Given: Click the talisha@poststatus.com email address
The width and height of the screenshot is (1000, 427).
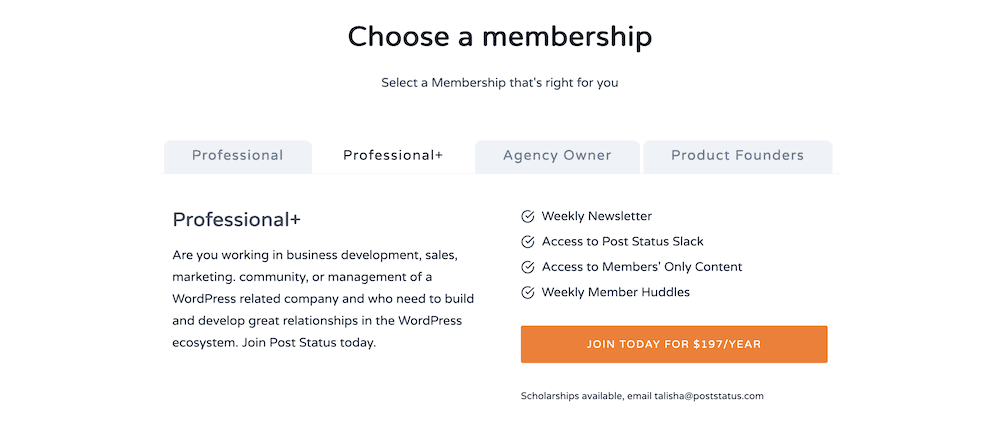Looking at the screenshot, I should click(x=709, y=396).
